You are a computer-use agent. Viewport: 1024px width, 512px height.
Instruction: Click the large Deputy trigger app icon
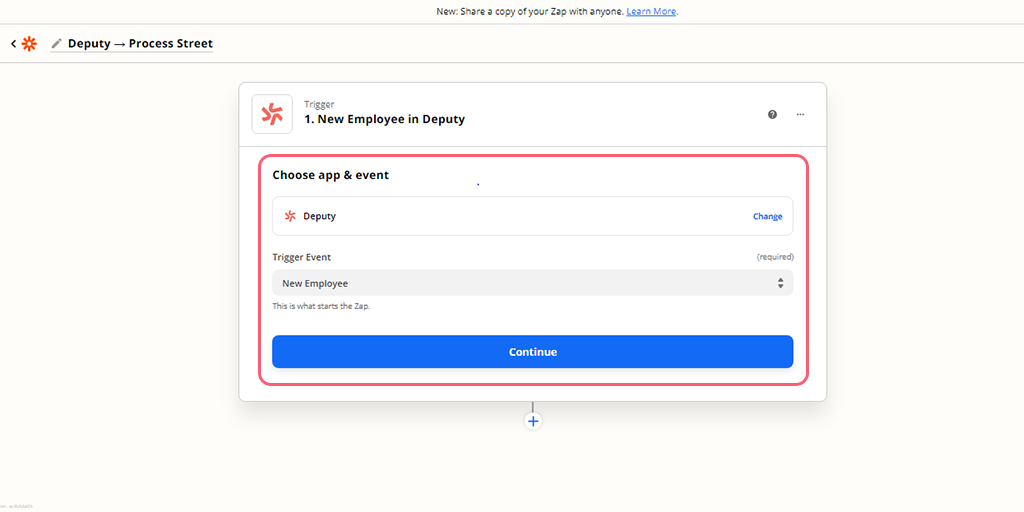pyautogui.click(x=272, y=114)
